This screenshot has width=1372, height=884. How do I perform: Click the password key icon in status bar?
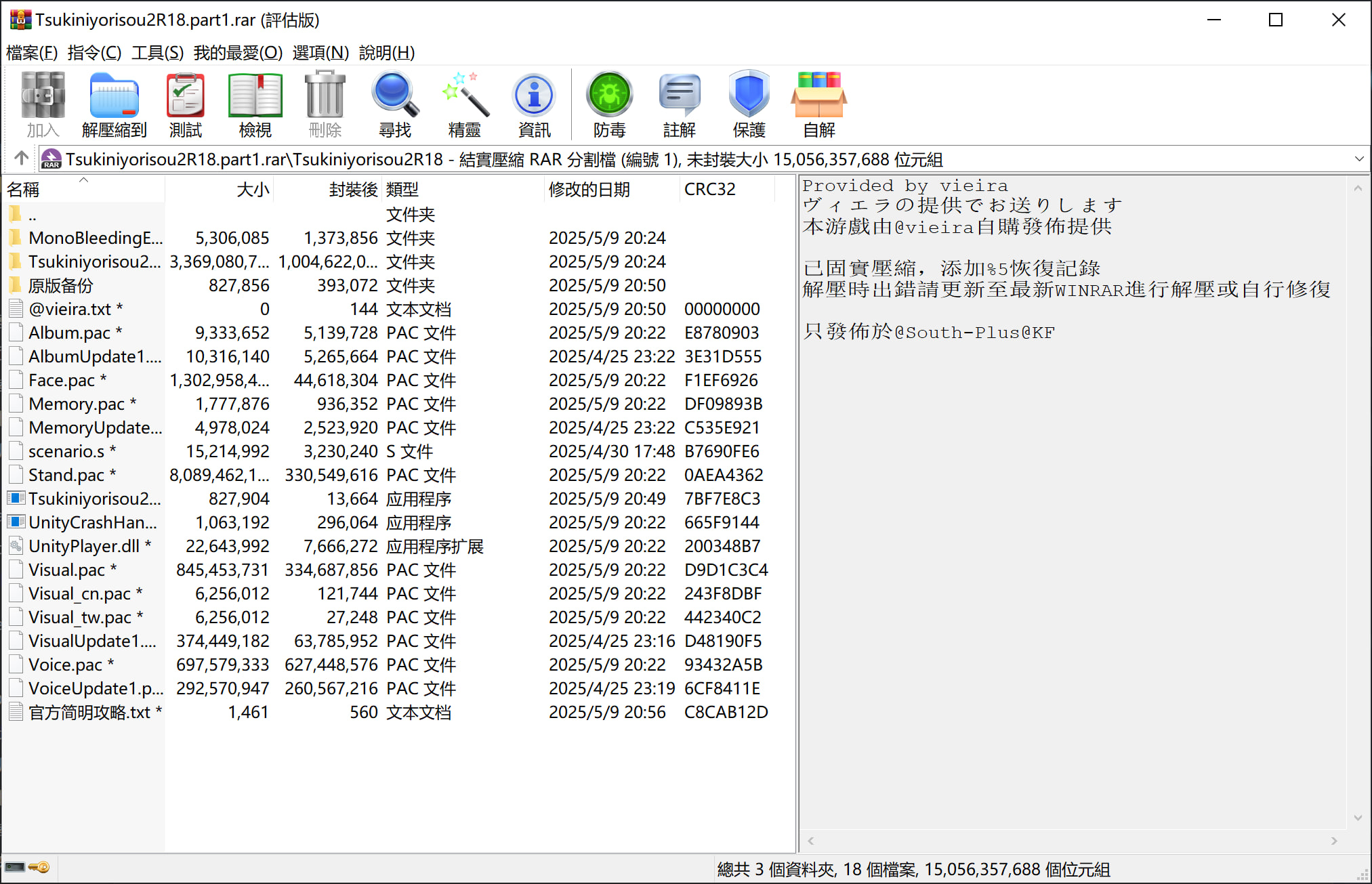40,867
